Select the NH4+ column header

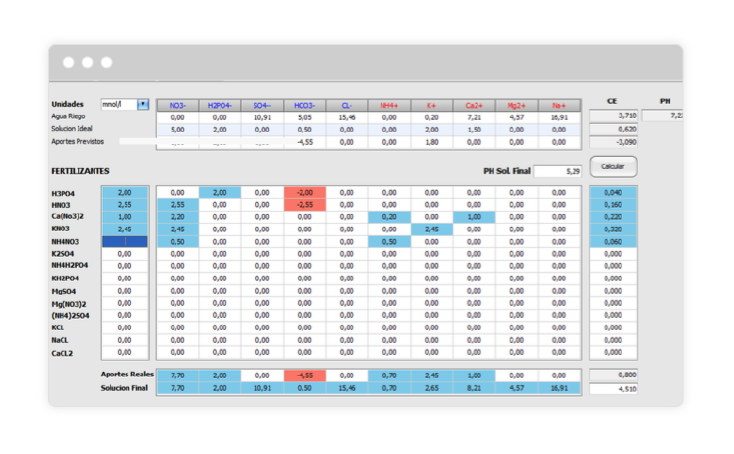(389, 104)
